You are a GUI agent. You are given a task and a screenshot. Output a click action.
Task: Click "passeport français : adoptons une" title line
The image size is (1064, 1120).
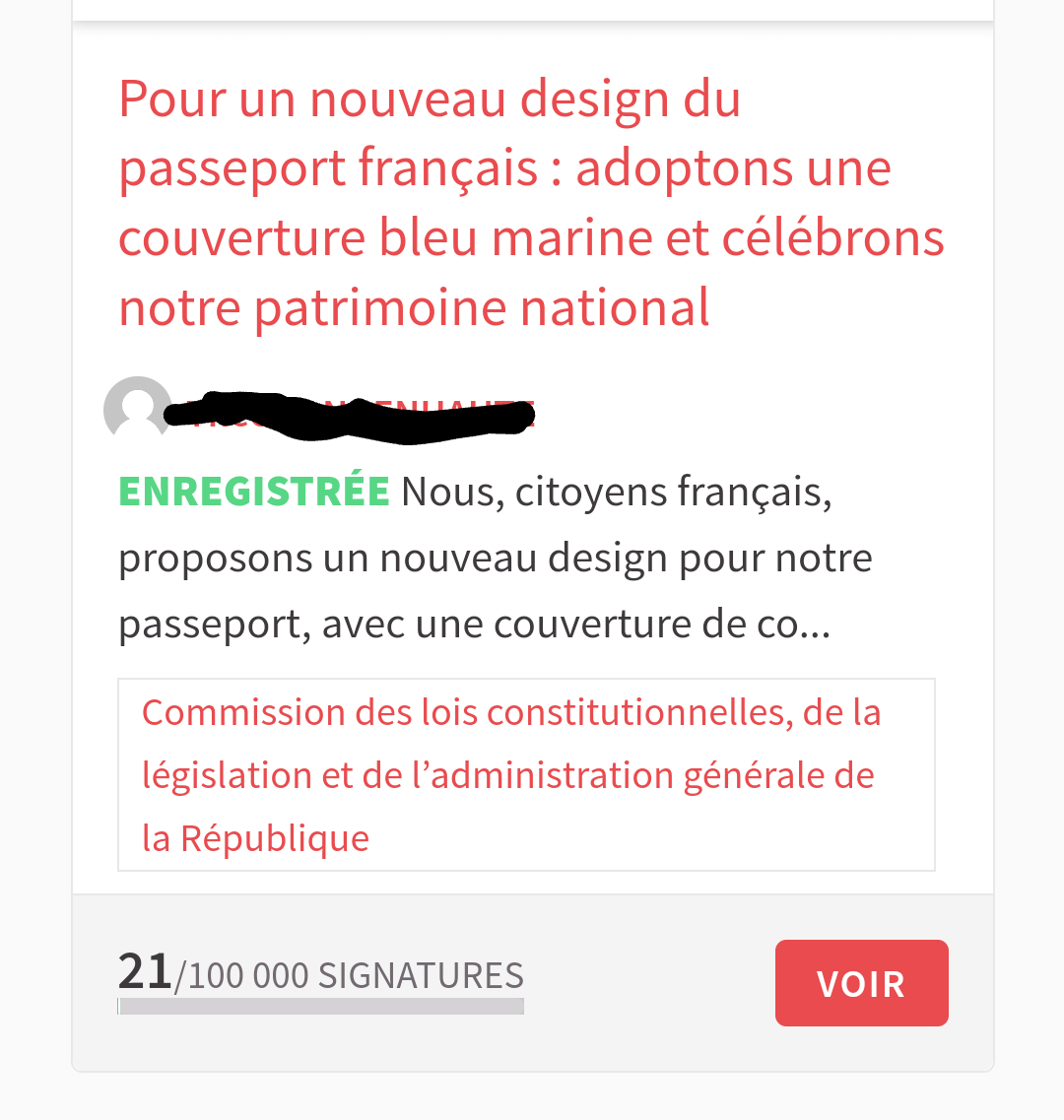coord(504,168)
